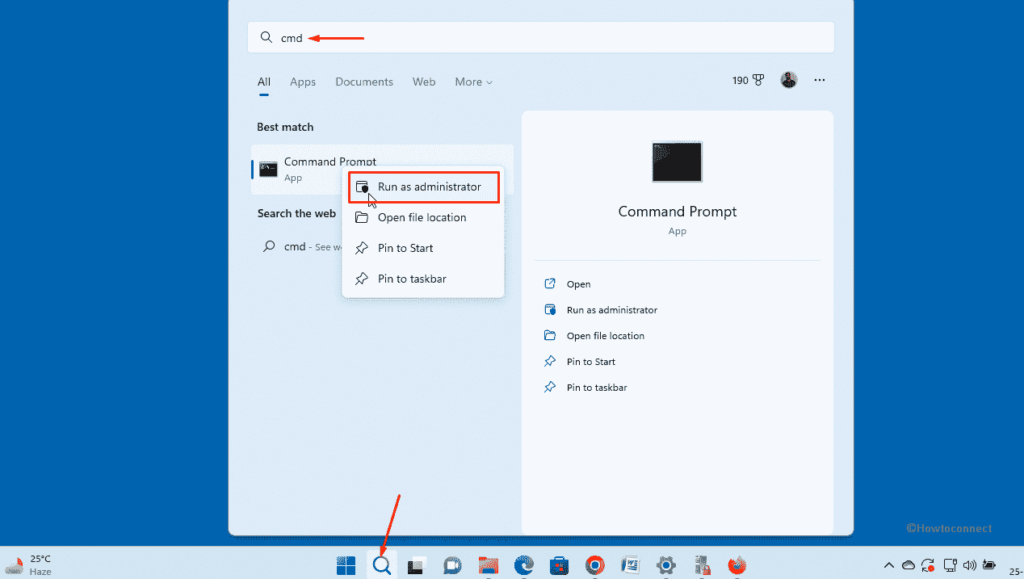Launch Firefox from the taskbar
Viewport: 1024px width, 579px height.
pos(737,565)
